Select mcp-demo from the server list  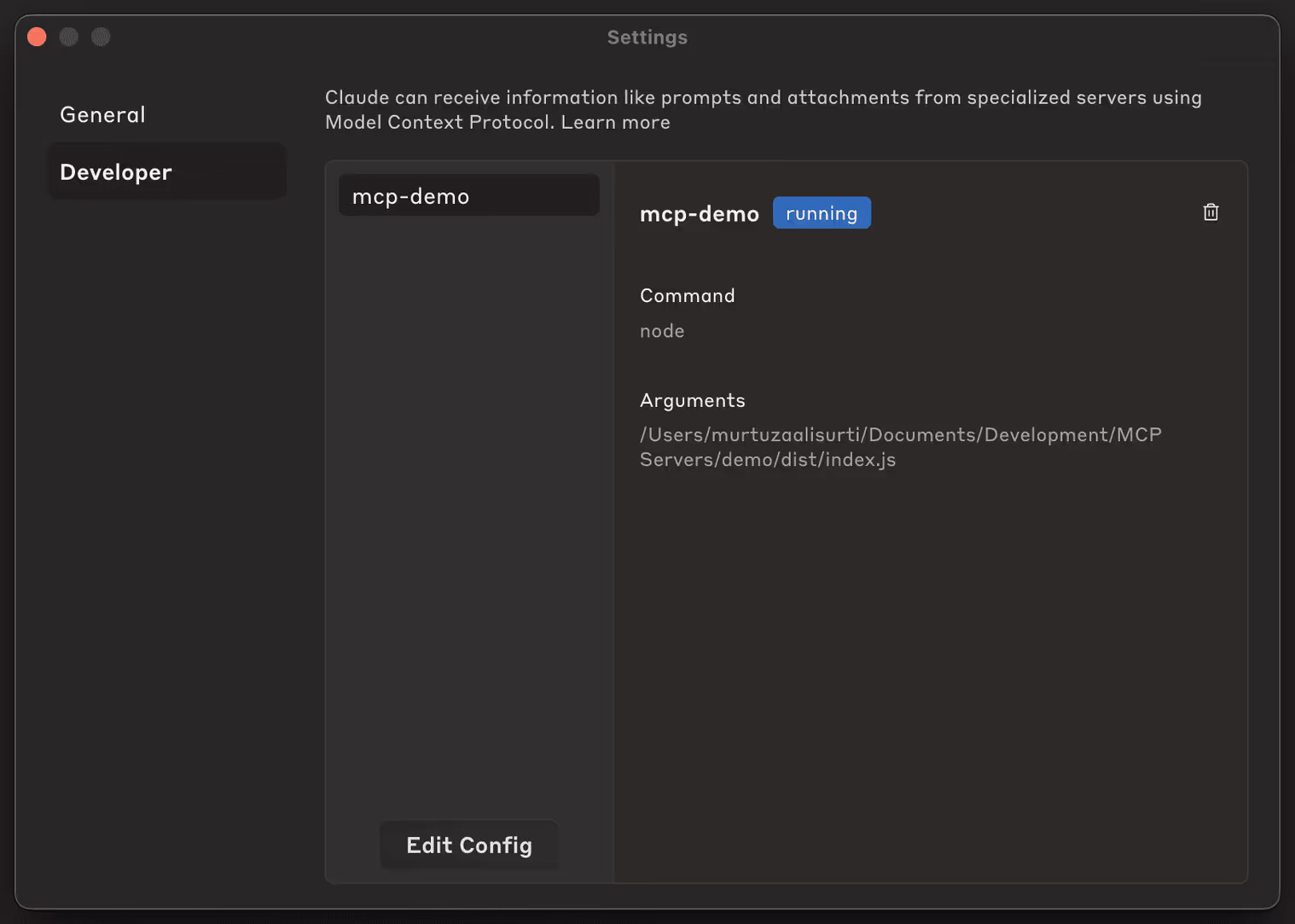pos(468,195)
